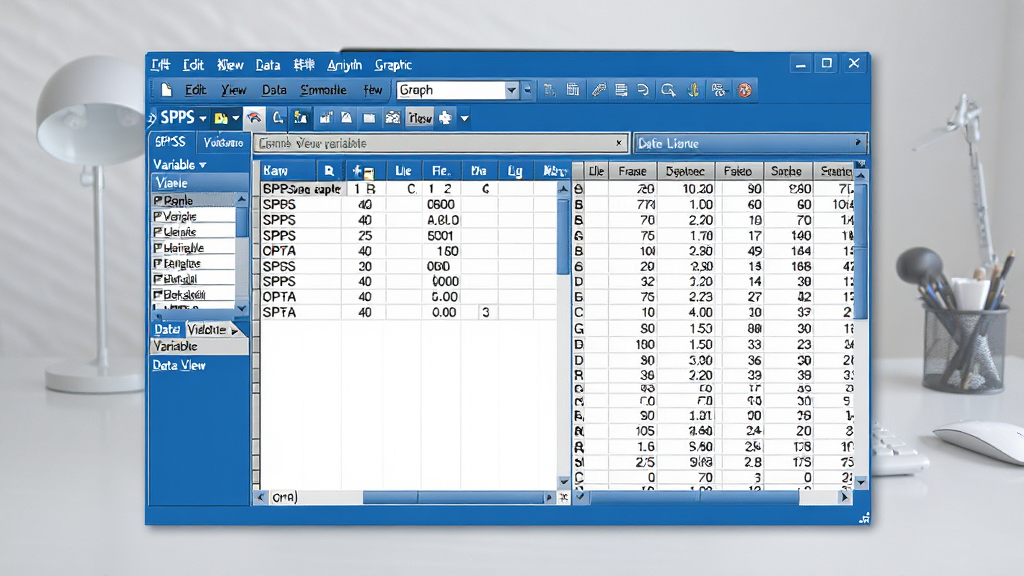
Task: Click the first small icon after the Graph combo
Action: click(550, 90)
